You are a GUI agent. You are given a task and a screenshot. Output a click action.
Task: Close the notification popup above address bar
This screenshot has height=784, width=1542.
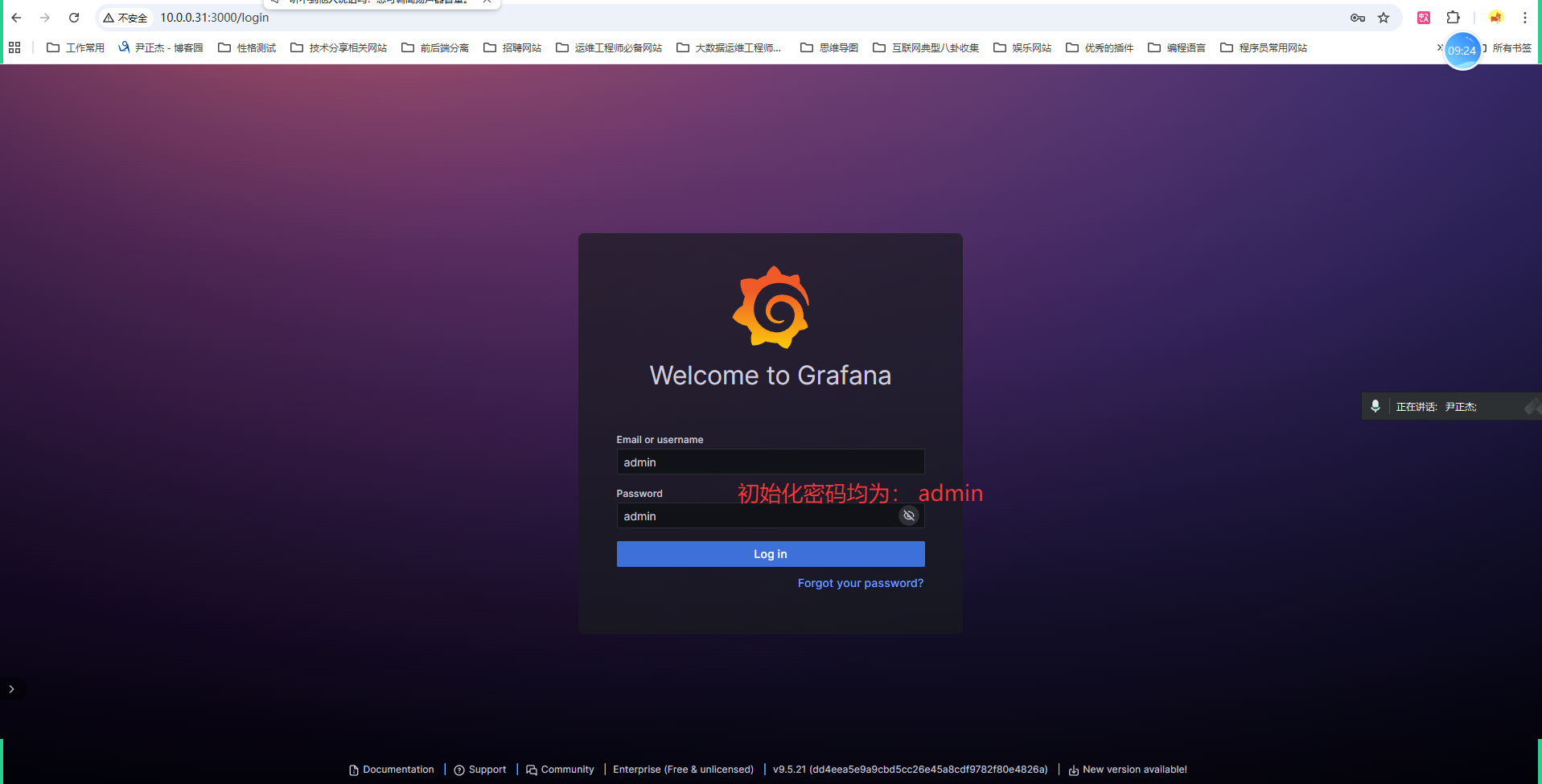(487, 2)
